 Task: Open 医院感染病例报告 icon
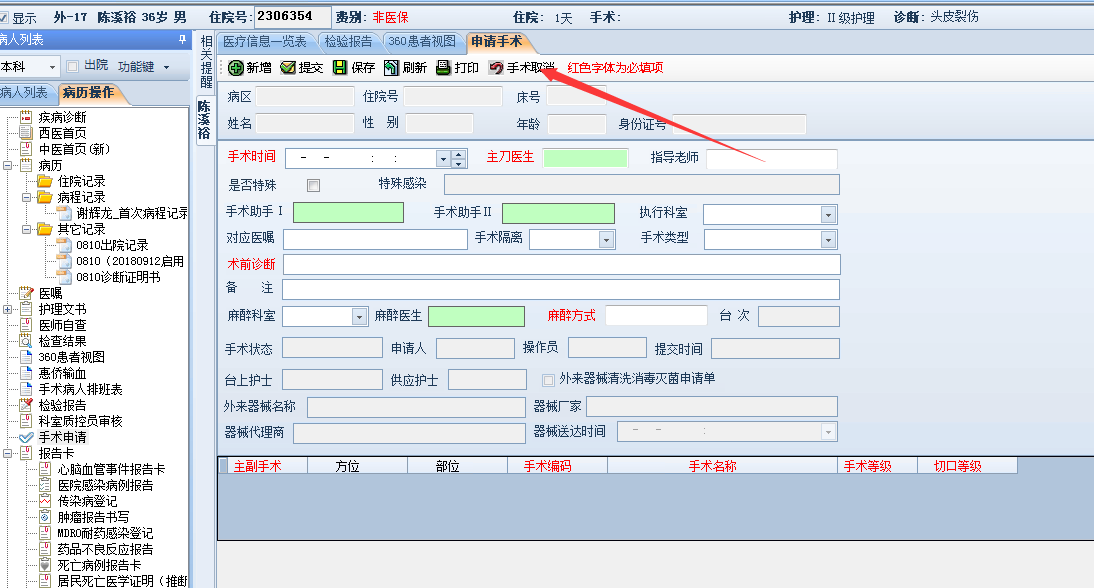tap(45, 485)
